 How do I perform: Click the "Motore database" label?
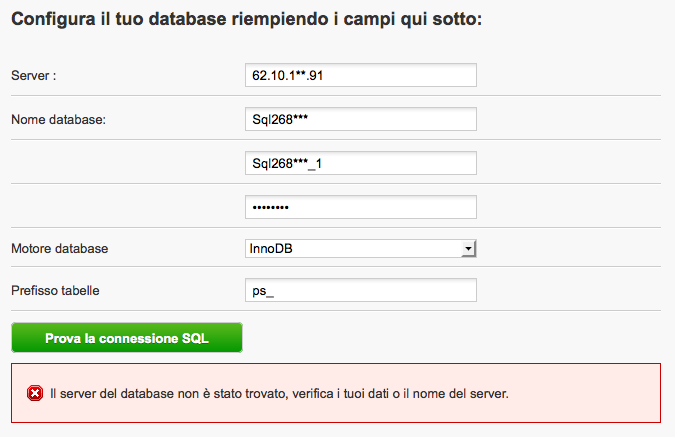click(59, 248)
